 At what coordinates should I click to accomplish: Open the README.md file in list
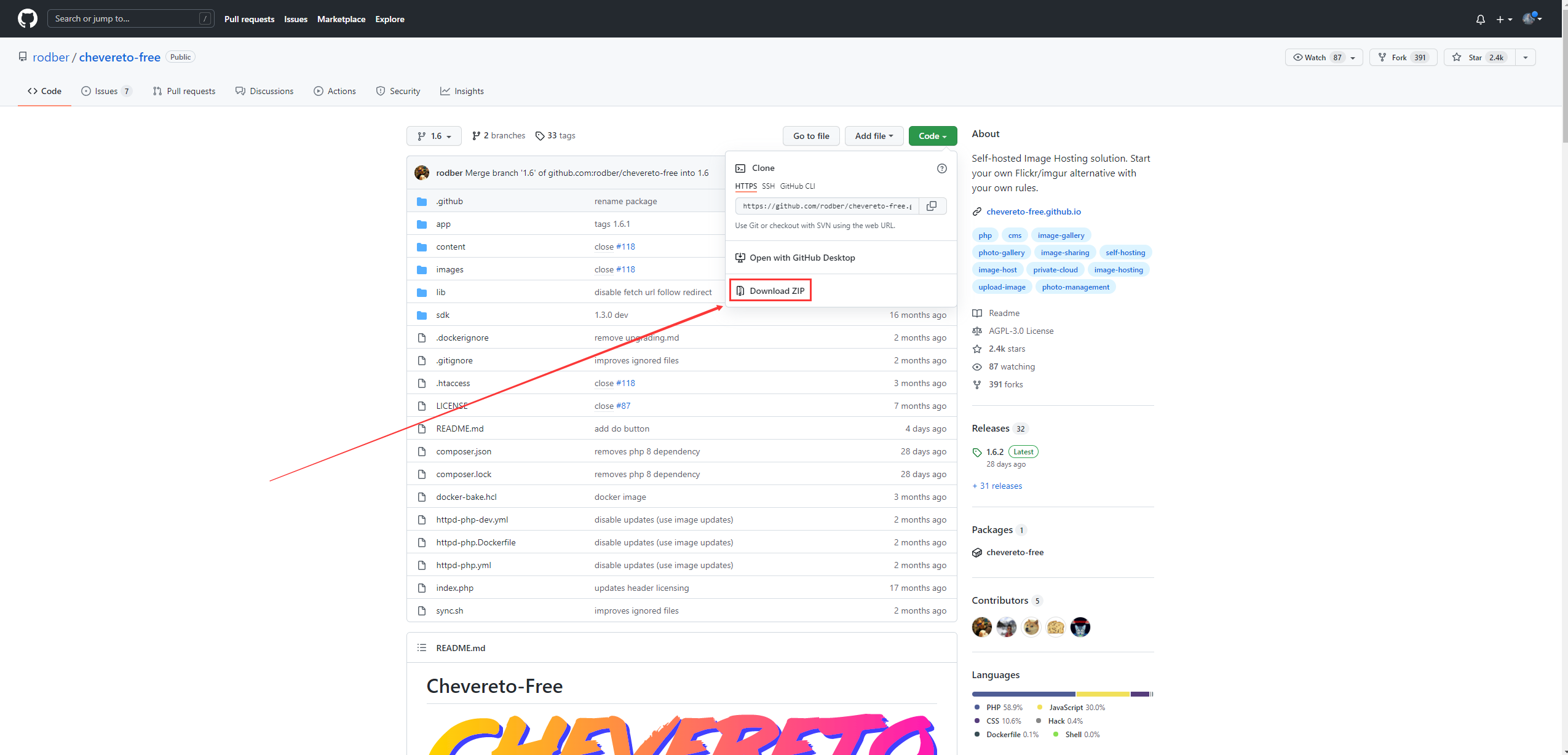coord(460,429)
